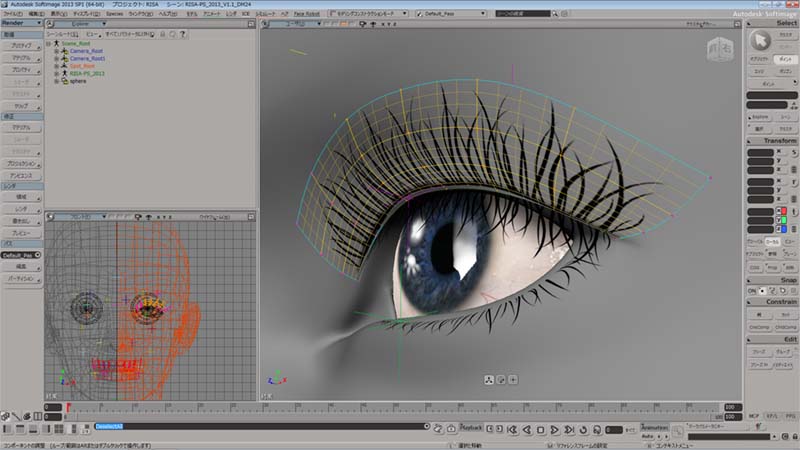The height and width of the screenshot is (450, 800).
Task: Click the large Select arrow tool
Action: point(760,40)
